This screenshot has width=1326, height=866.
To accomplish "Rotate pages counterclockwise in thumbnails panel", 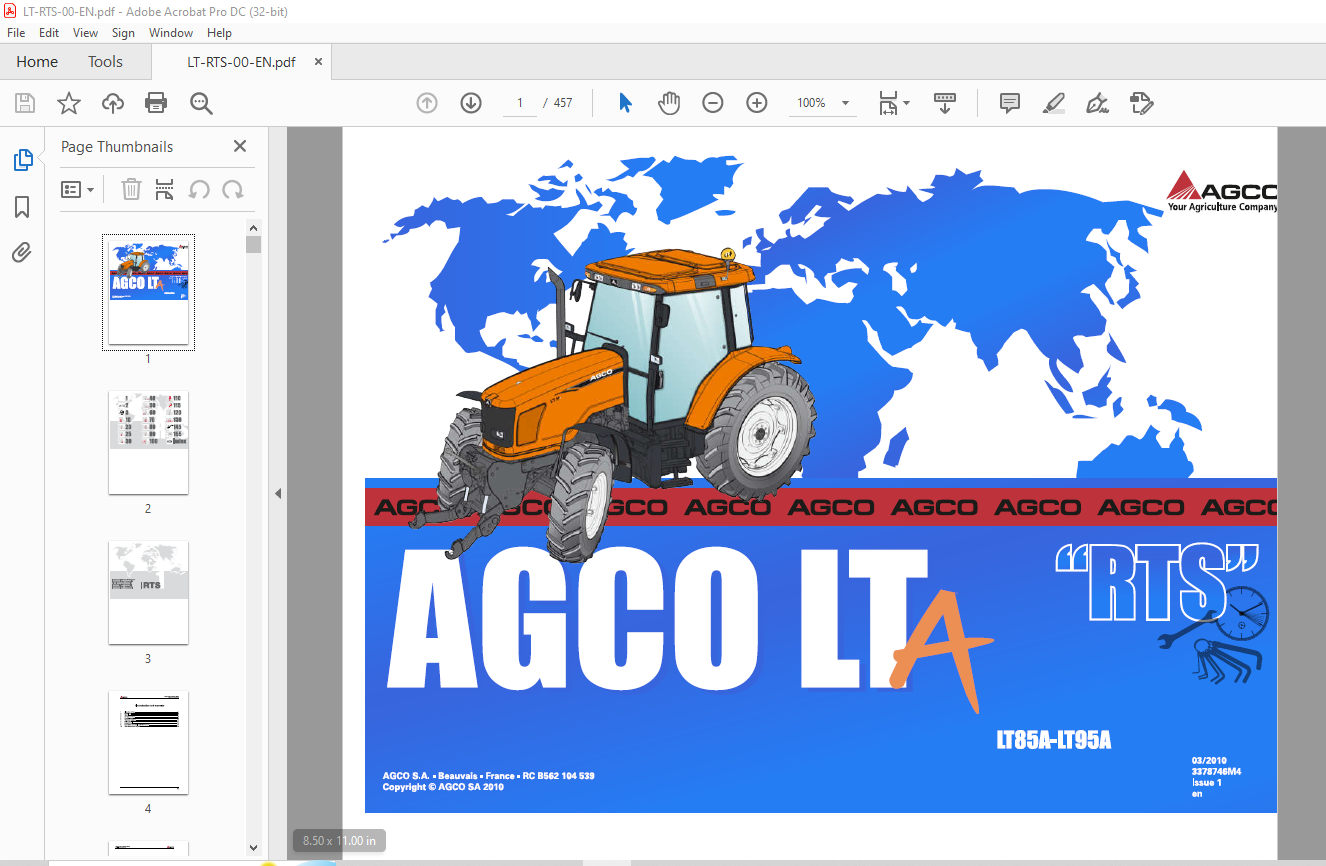I will [199, 189].
